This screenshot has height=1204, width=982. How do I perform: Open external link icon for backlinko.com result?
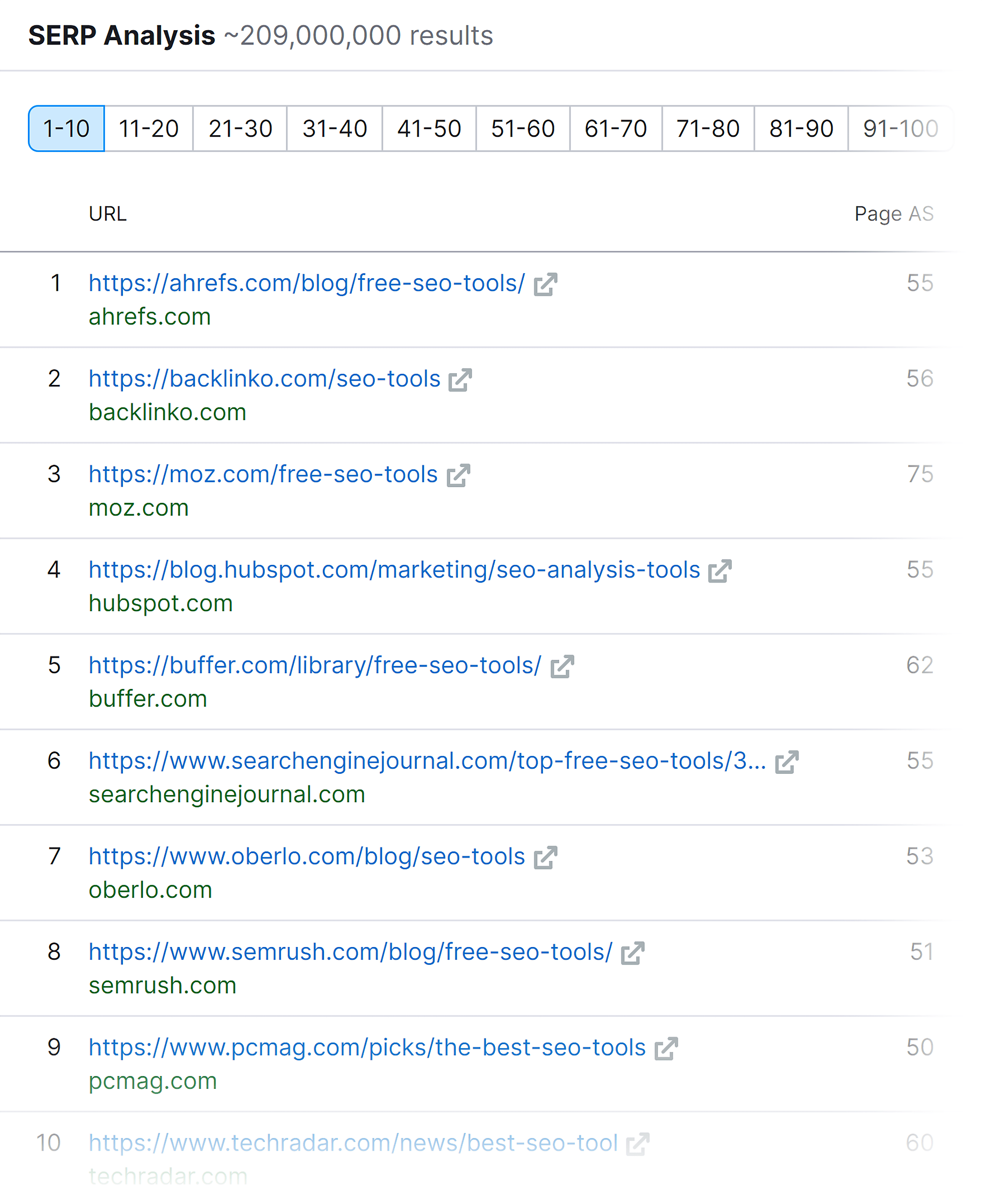pyautogui.click(x=460, y=380)
